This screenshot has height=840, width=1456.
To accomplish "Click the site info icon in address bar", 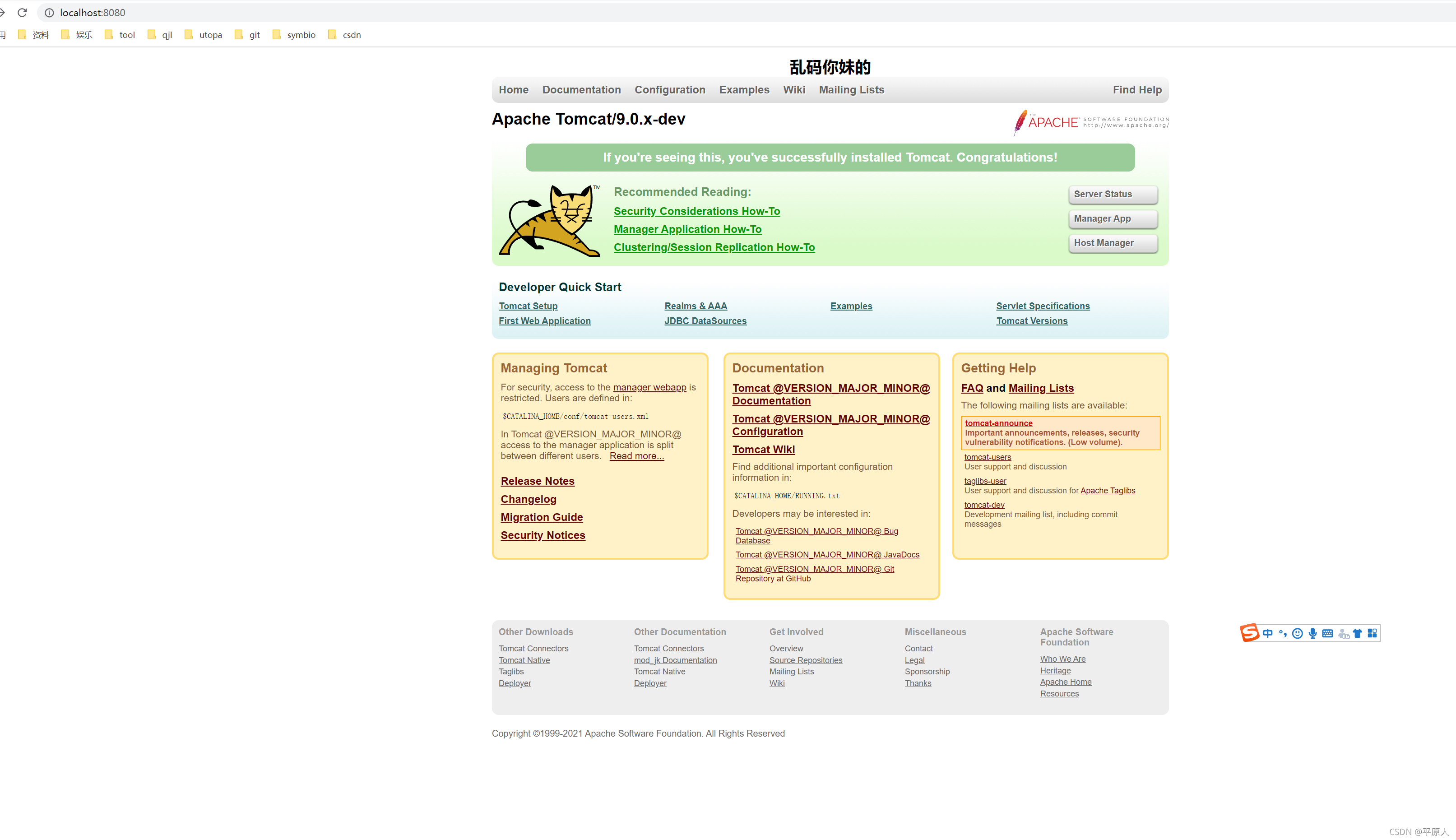I will [x=50, y=13].
